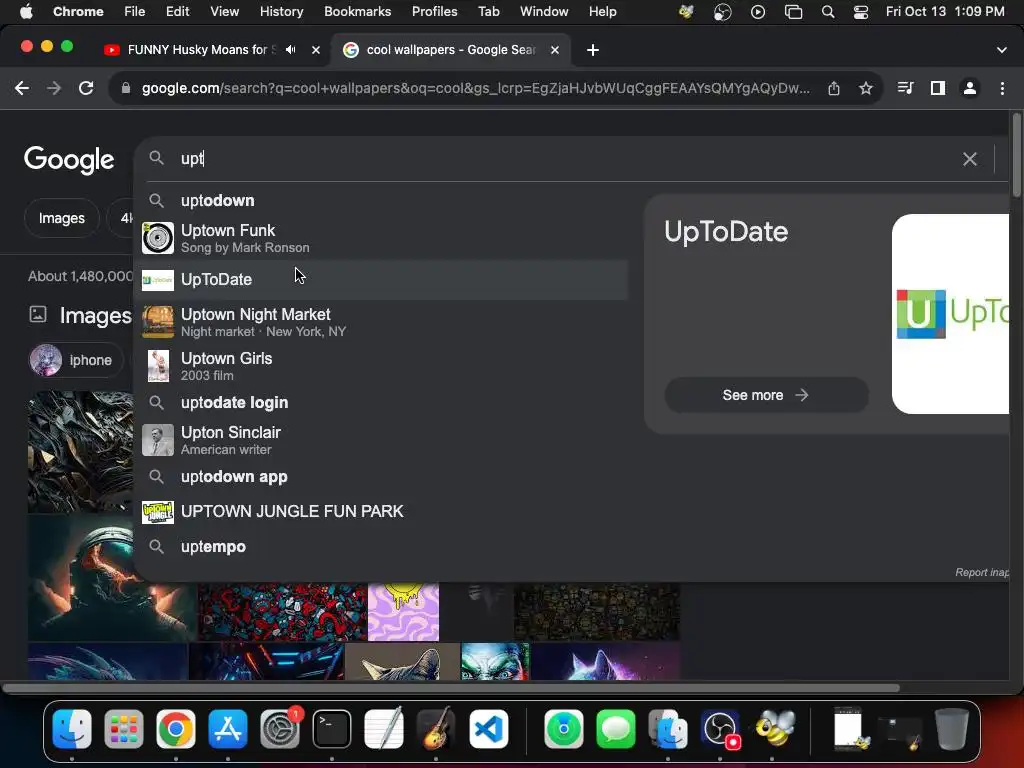Open the Tab menu
The image size is (1024, 768).
pos(488,11)
